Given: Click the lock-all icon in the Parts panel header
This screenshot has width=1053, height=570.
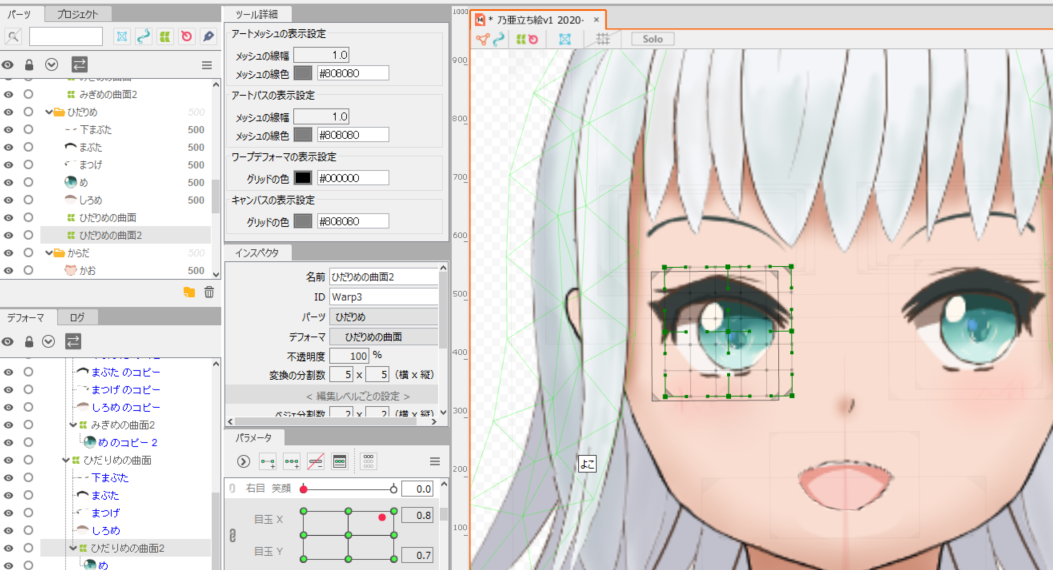Looking at the screenshot, I should tap(29, 65).
